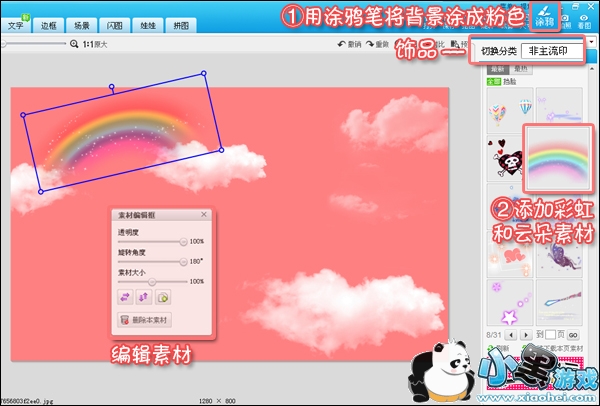Go to next materials page
The height and width of the screenshot is (406, 600).
coord(527,335)
